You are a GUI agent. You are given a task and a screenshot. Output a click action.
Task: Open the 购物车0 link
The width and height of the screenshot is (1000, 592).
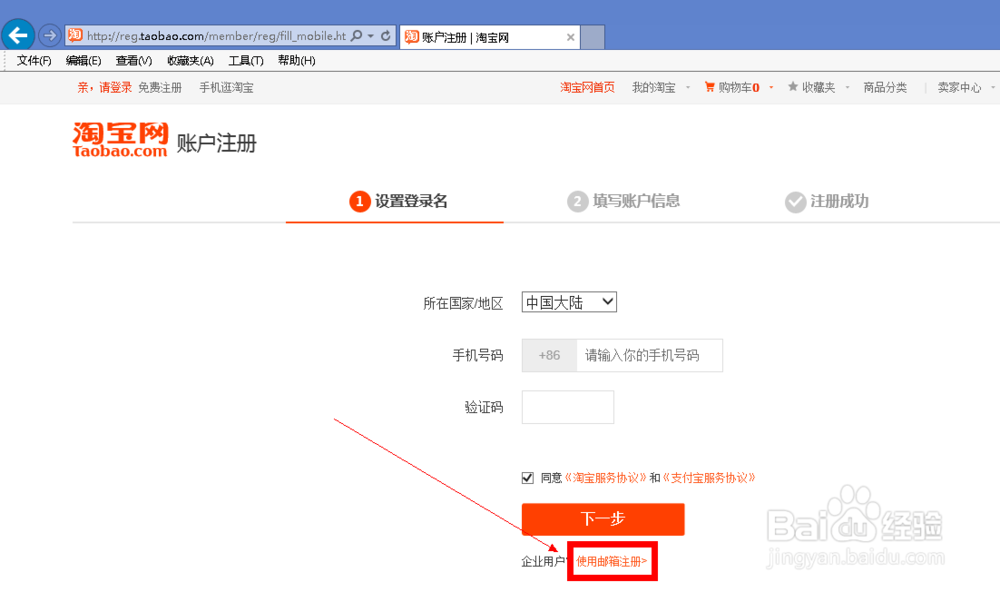739,87
